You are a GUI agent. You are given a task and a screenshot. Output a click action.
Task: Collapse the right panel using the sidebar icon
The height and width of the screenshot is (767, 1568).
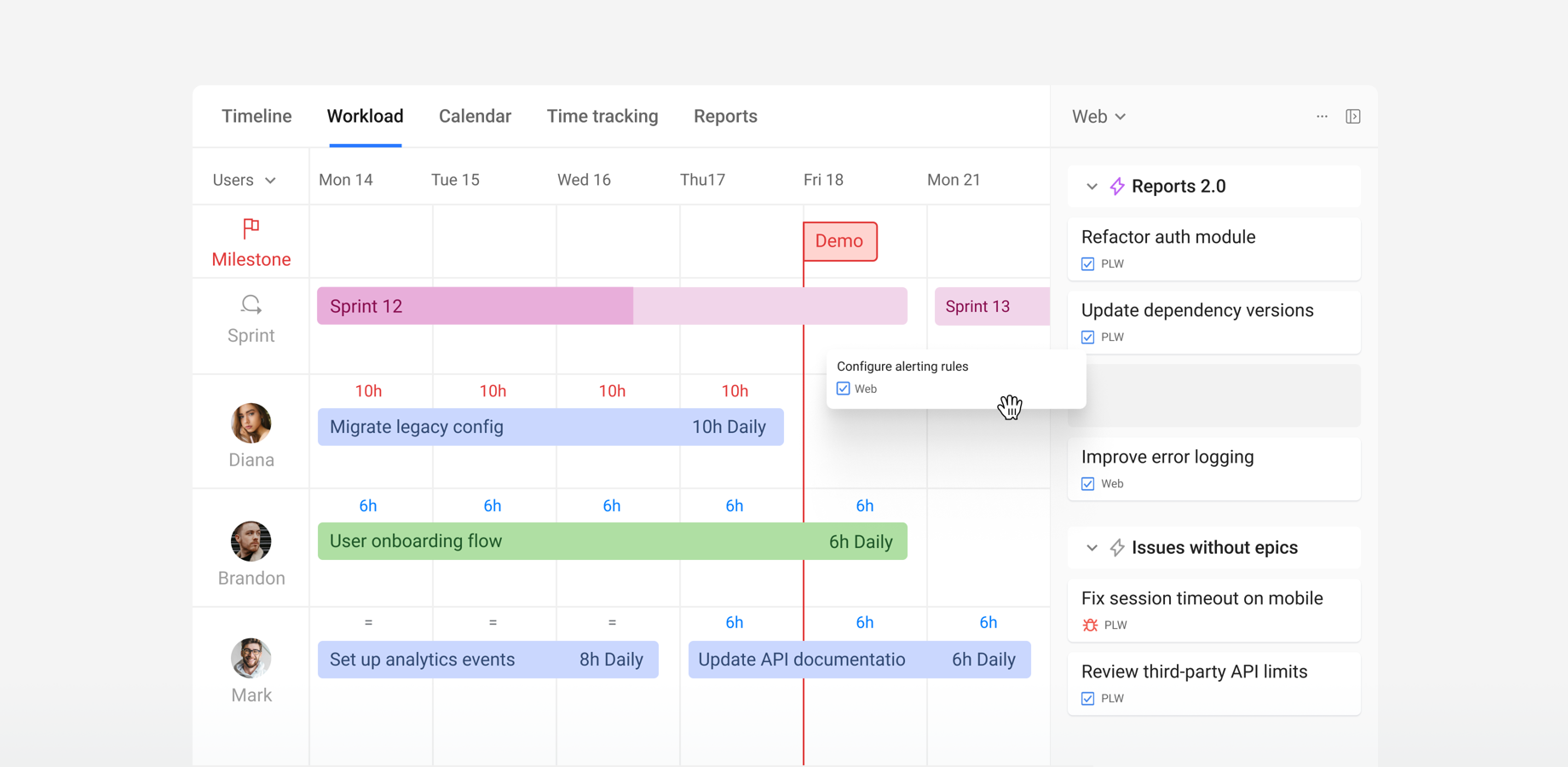pyautogui.click(x=1353, y=116)
